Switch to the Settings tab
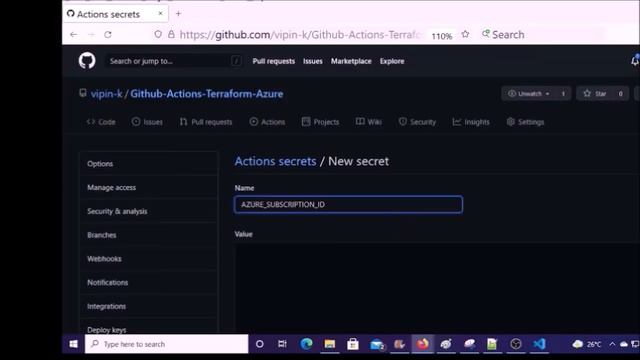The width and height of the screenshot is (640, 360). pos(525,122)
